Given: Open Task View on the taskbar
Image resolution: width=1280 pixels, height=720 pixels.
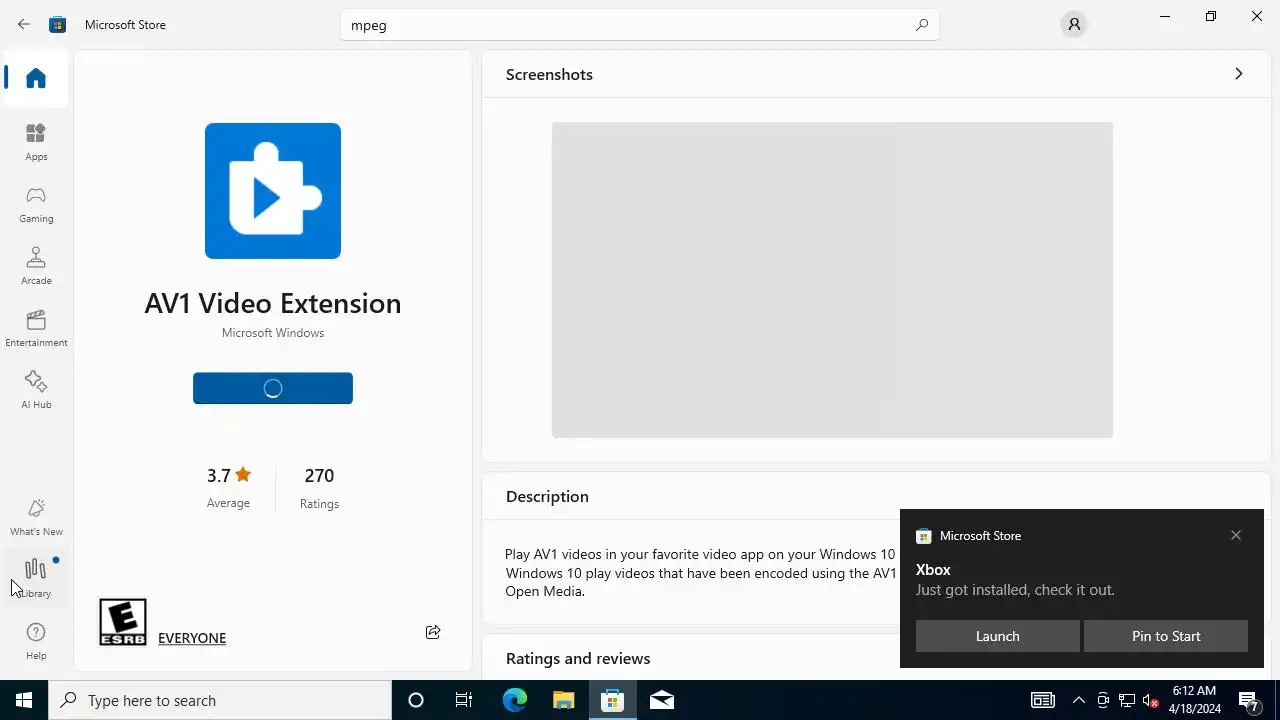Looking at the screenshot, I should (x=464, y=700).
